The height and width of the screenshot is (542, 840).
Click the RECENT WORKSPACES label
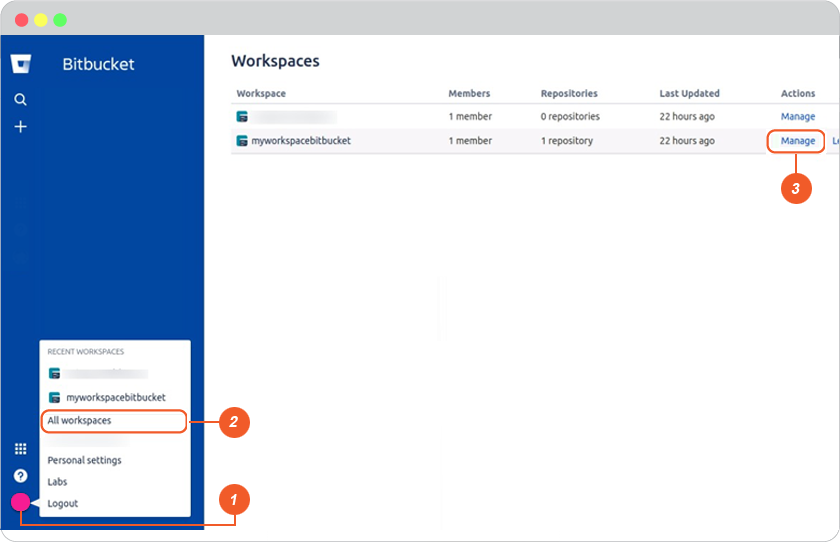pos(86,352)
